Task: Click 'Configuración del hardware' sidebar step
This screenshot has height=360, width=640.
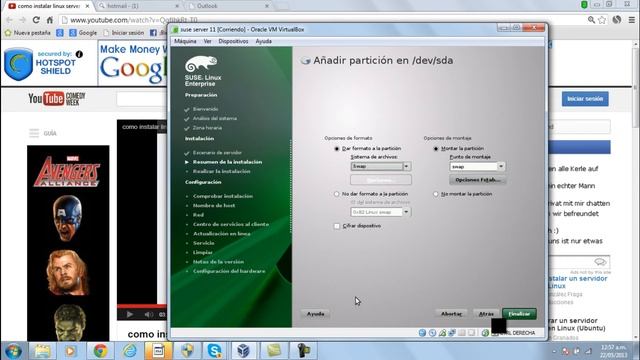Action: click(x=229, y=271)
